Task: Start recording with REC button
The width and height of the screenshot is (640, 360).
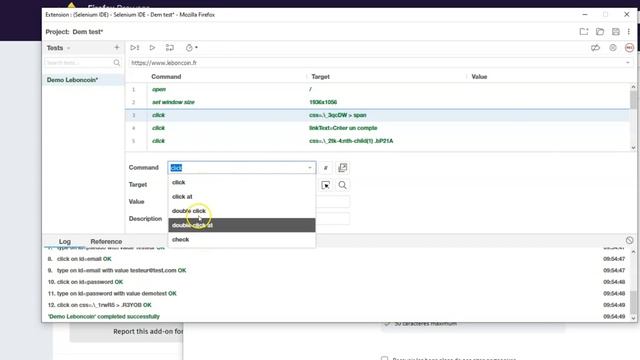Action: click(629, 48)
